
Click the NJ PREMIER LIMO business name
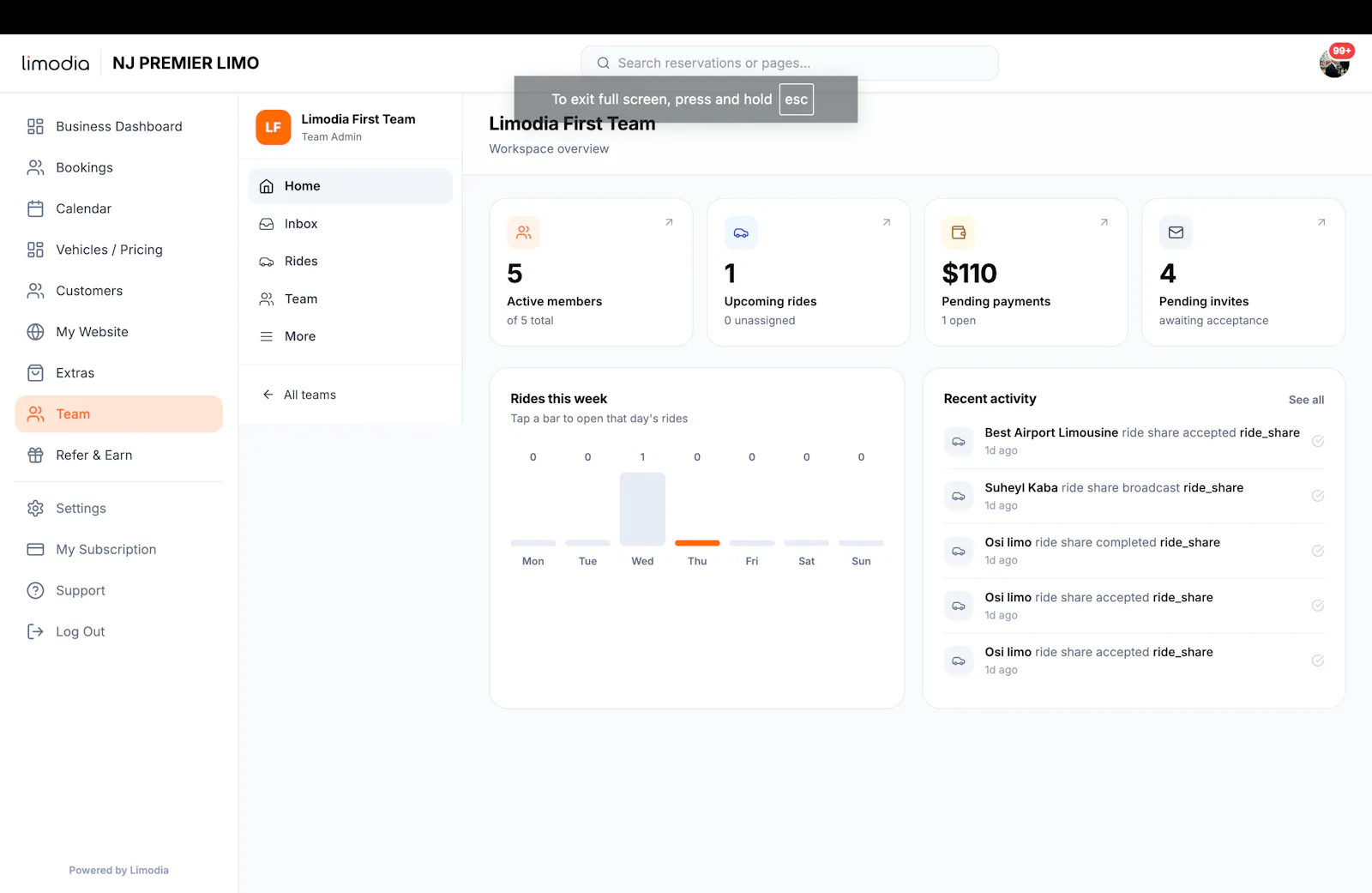(186, 63)
